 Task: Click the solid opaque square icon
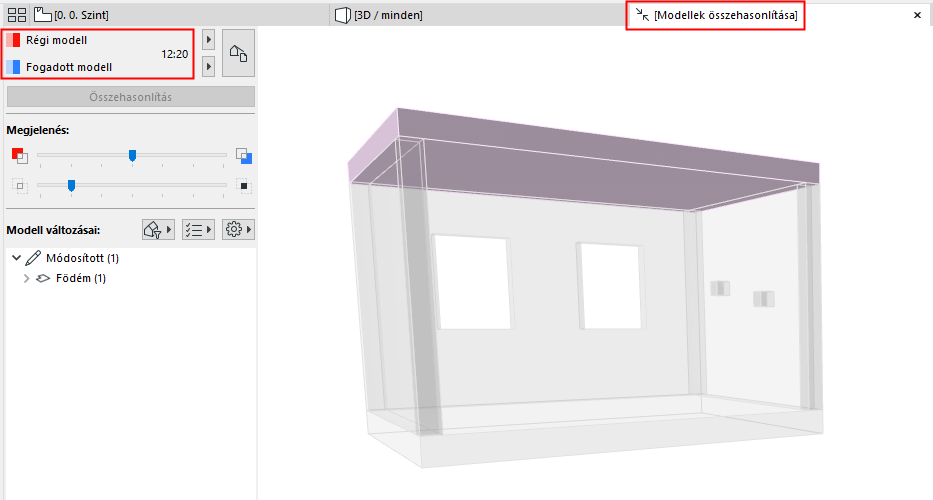[243, 186]
